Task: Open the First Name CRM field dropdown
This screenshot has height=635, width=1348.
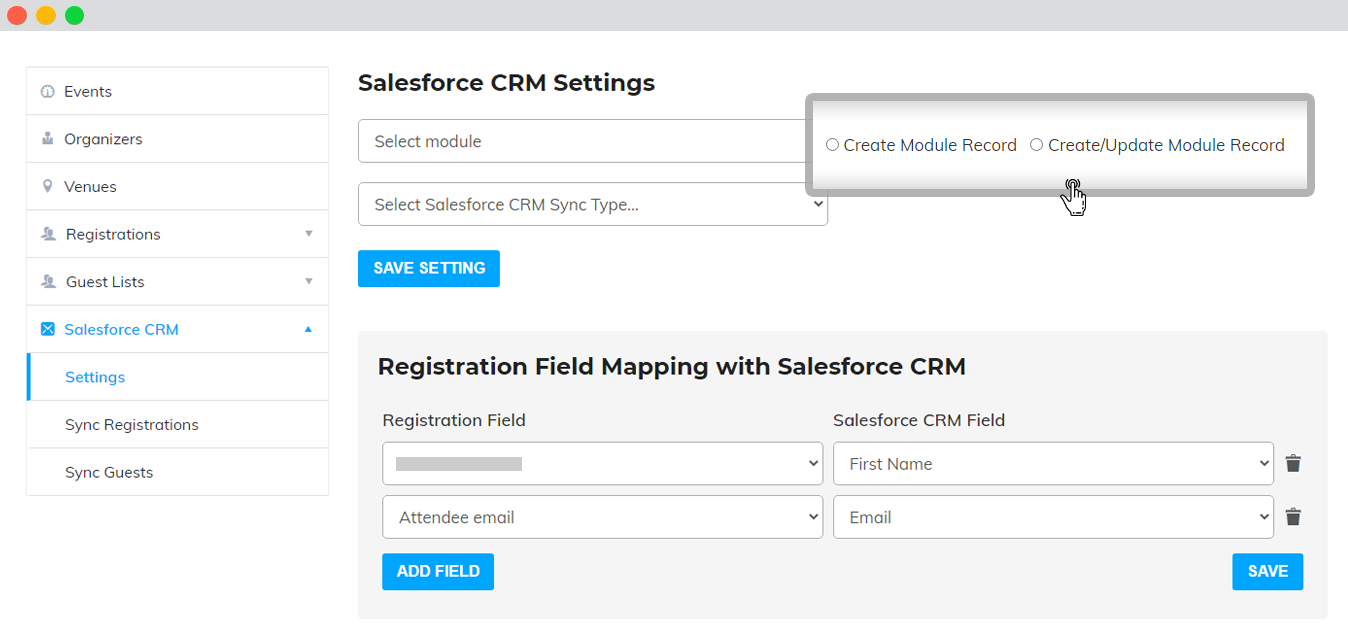Action: pos(1053,464)
